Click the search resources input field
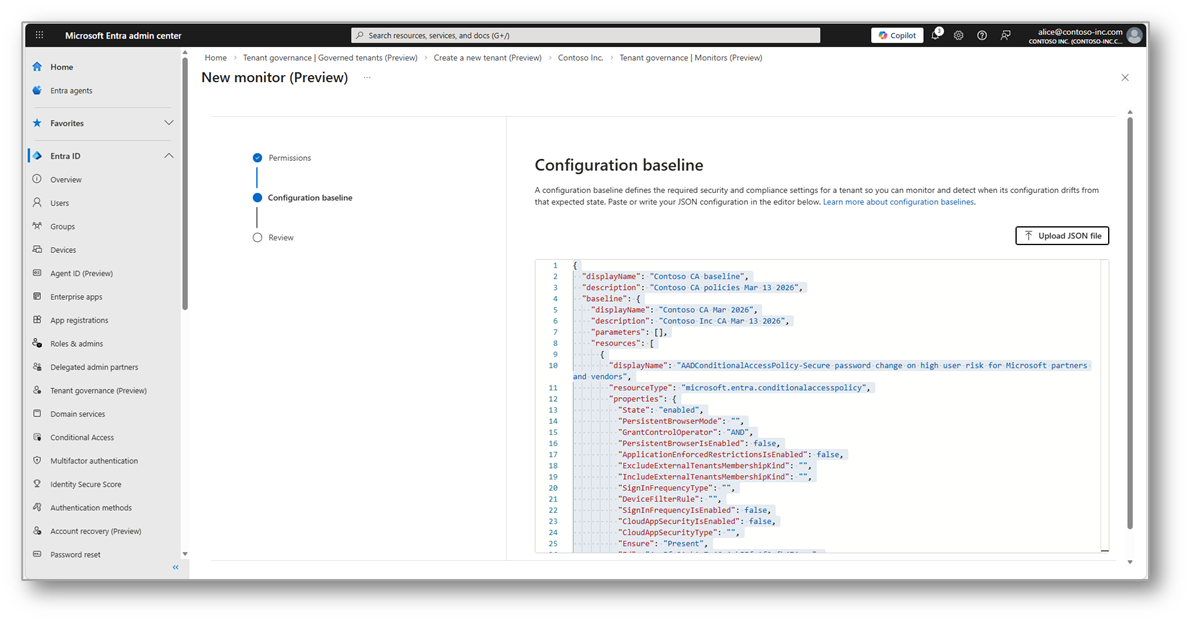The image size is (1192, 623). point(586,35)
